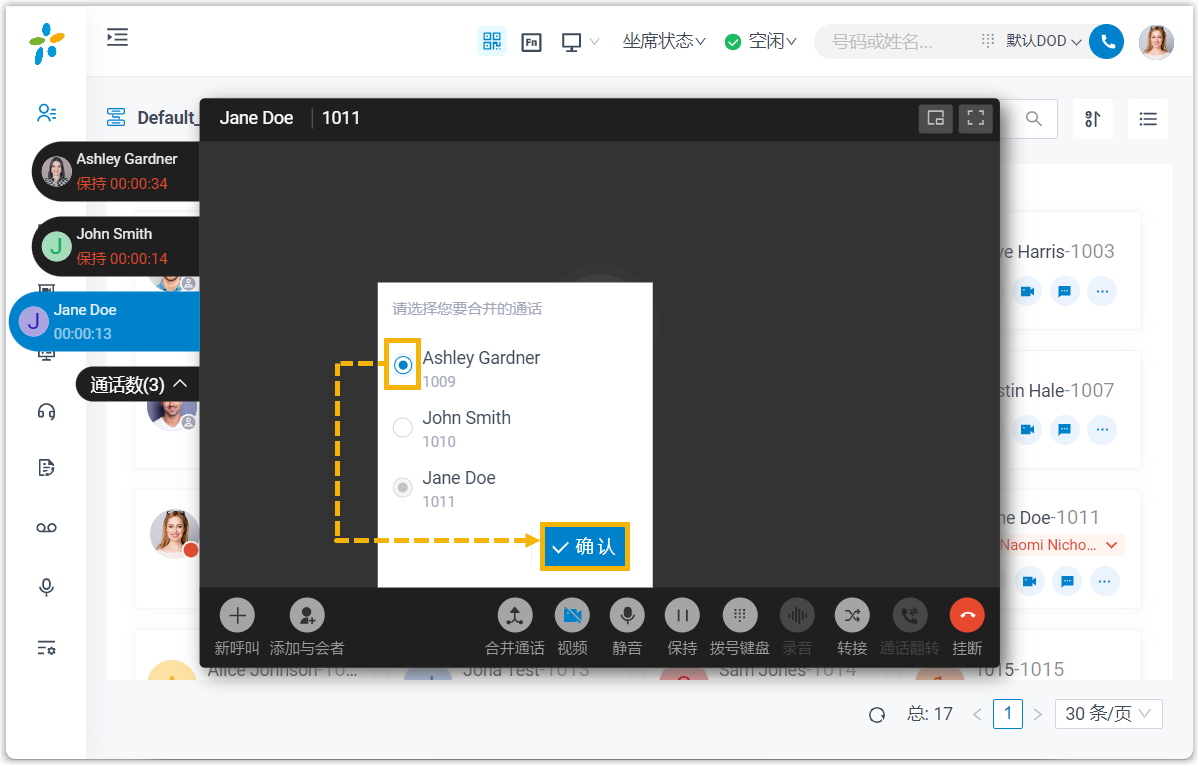The image size is (1199, 766).
Task: Switch to the held John Smith call
Action: pyautogui.click(x=115, y=246)
